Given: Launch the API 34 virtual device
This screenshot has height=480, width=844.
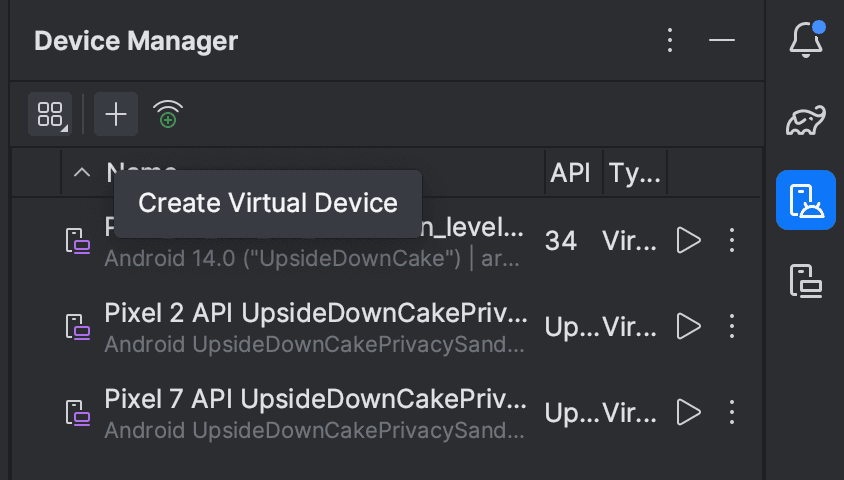Looking at the screenshot, I should pos(688,240).
